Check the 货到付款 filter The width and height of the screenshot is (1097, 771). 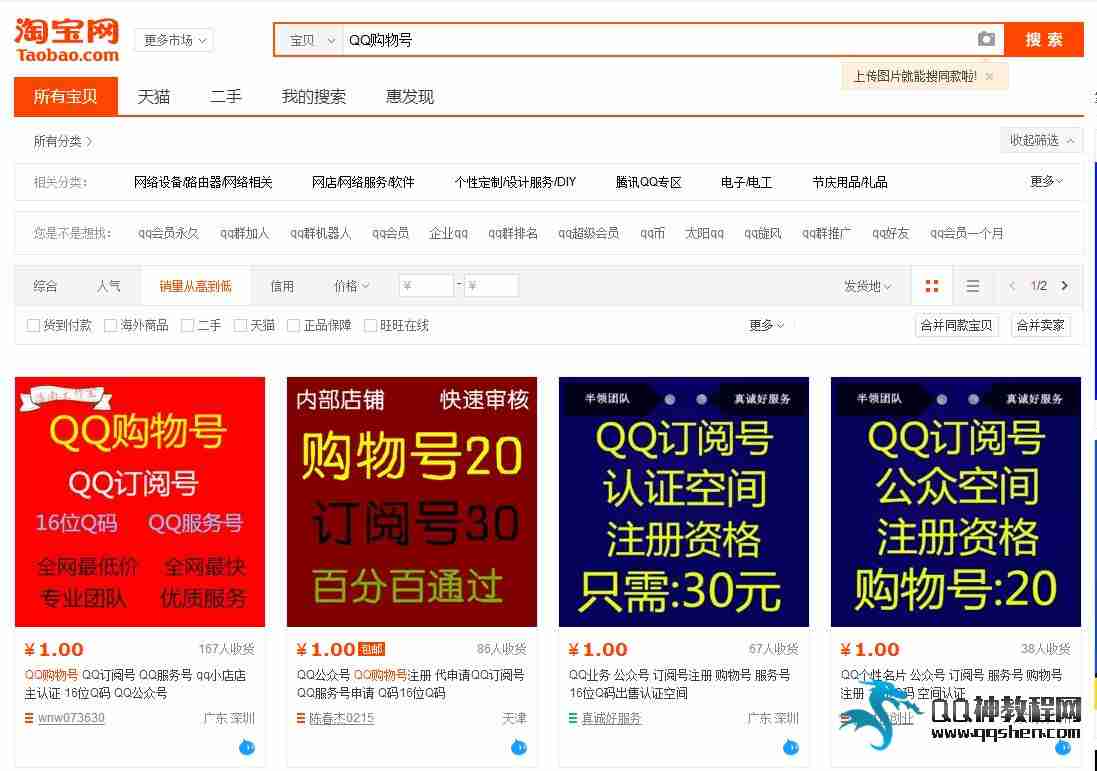[33, 325]
